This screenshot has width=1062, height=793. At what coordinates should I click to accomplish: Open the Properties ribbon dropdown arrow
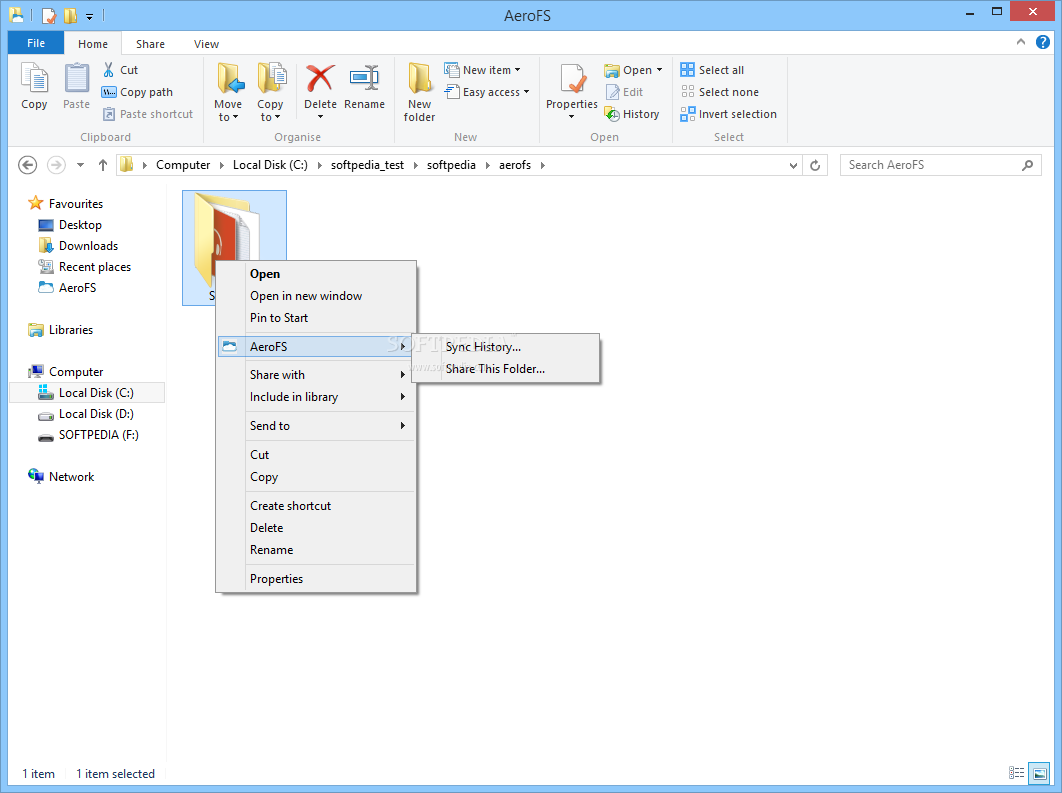point(571,117)
